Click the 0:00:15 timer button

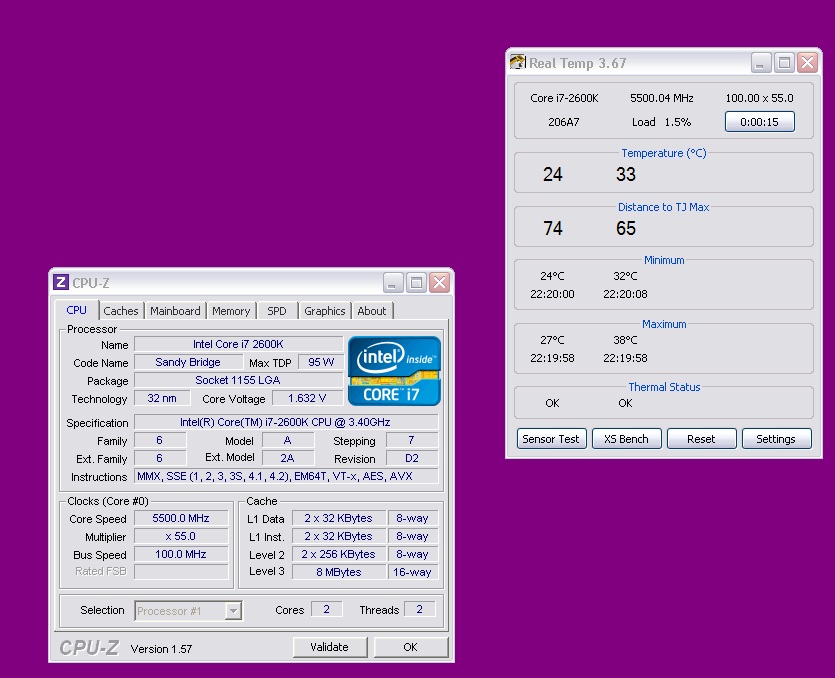759,122
